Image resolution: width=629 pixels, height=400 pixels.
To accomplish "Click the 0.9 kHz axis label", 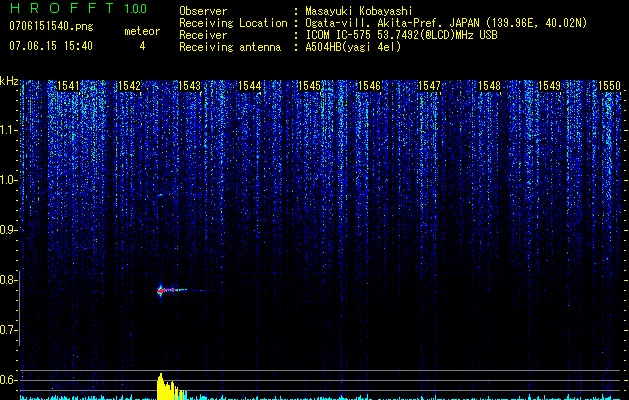I will click(8, 230).
